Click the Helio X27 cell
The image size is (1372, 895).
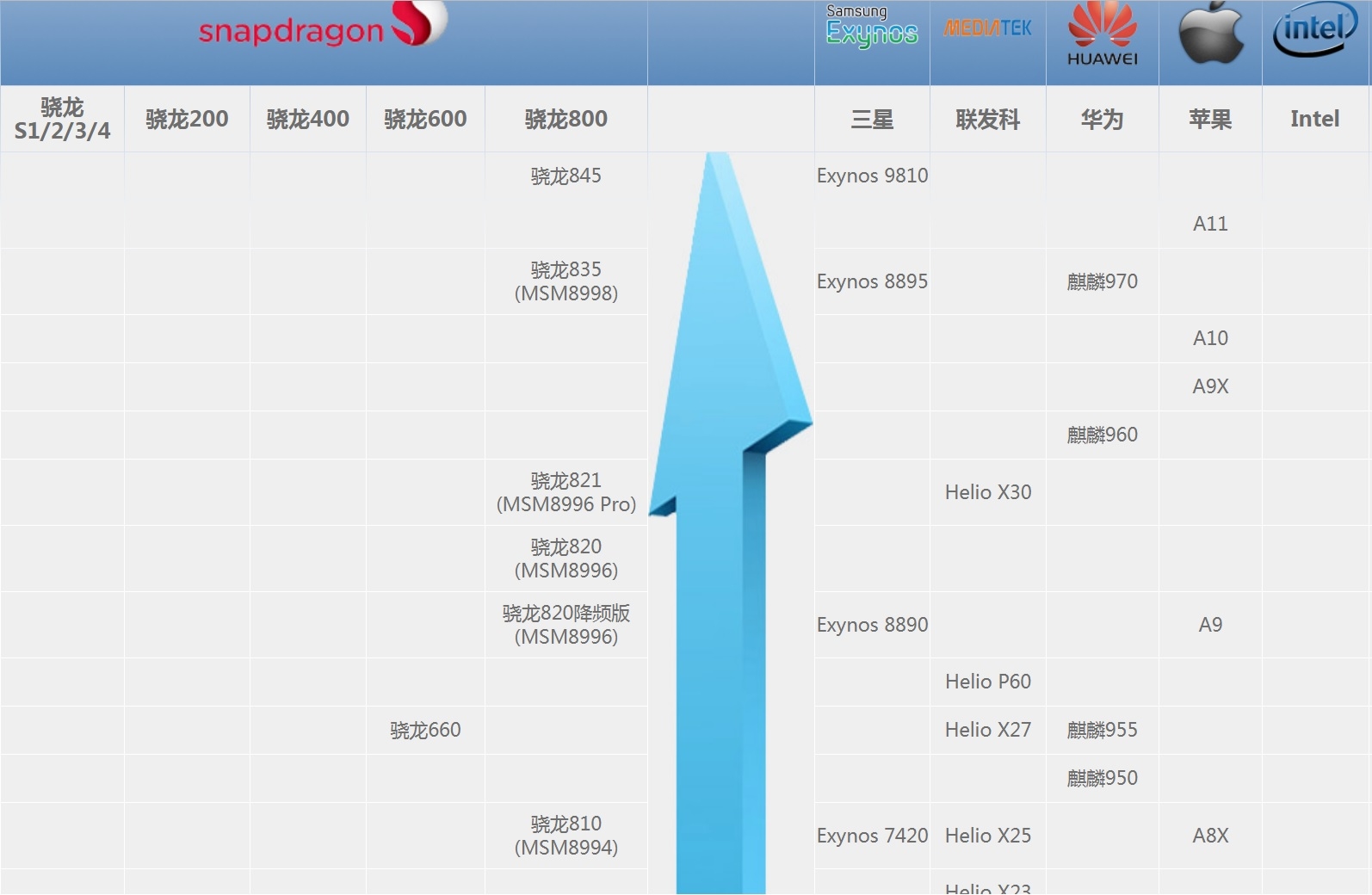988,730
